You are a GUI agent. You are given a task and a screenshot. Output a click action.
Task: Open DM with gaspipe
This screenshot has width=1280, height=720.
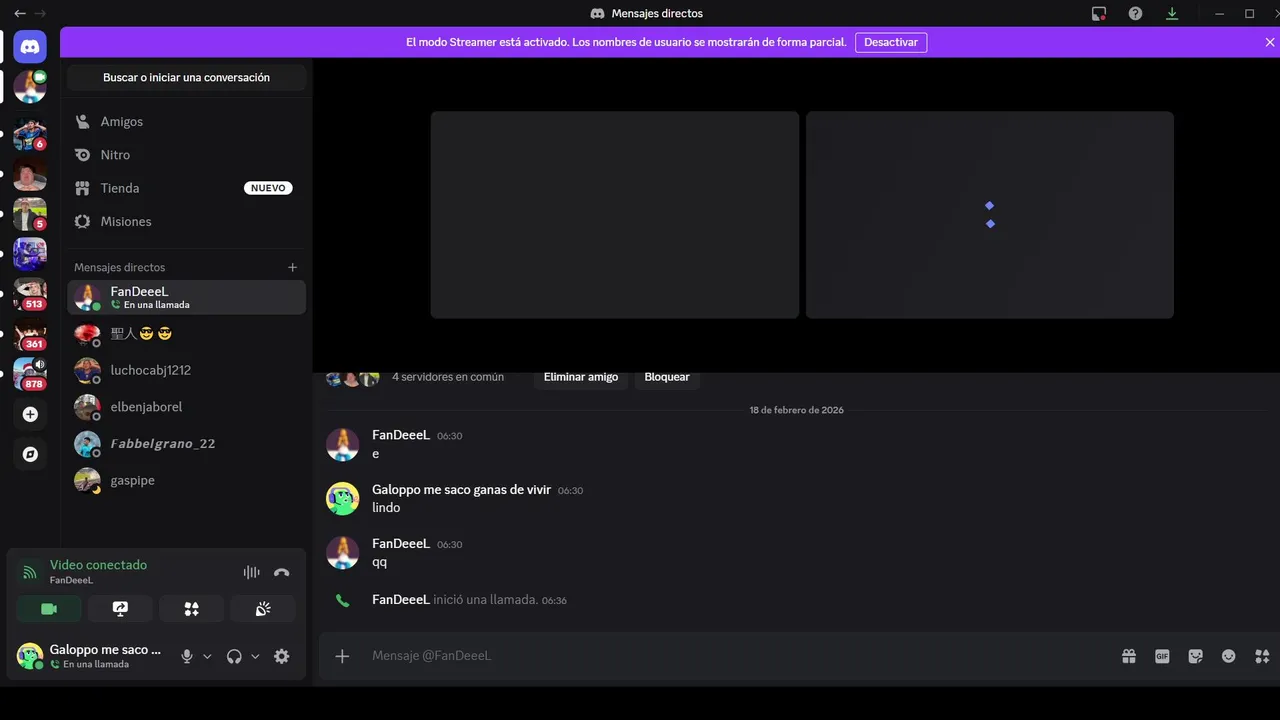pyautogui.click(x=186, y=480)
